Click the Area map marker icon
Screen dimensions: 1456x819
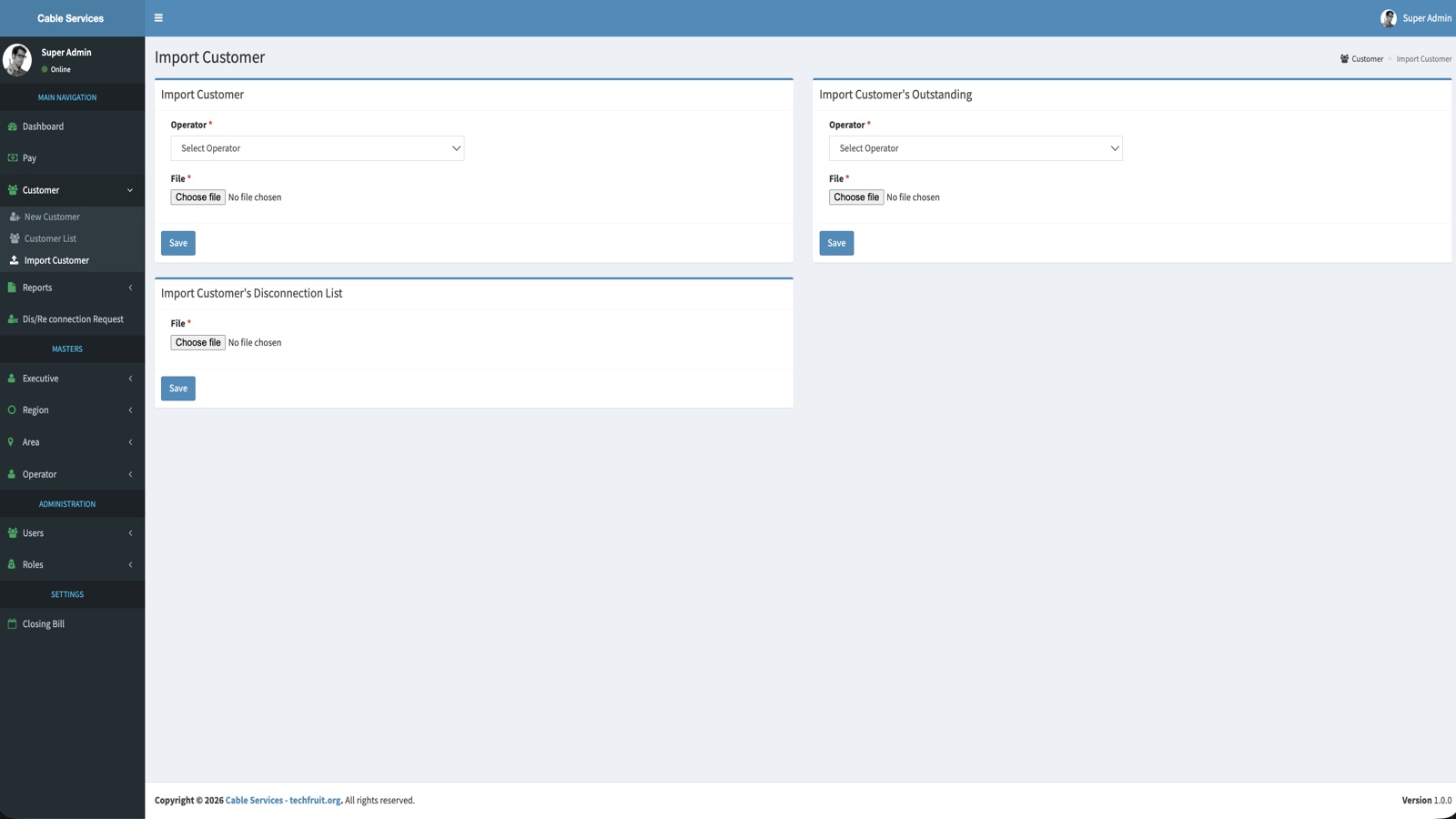pyautogui.click(x=11, y=442)
